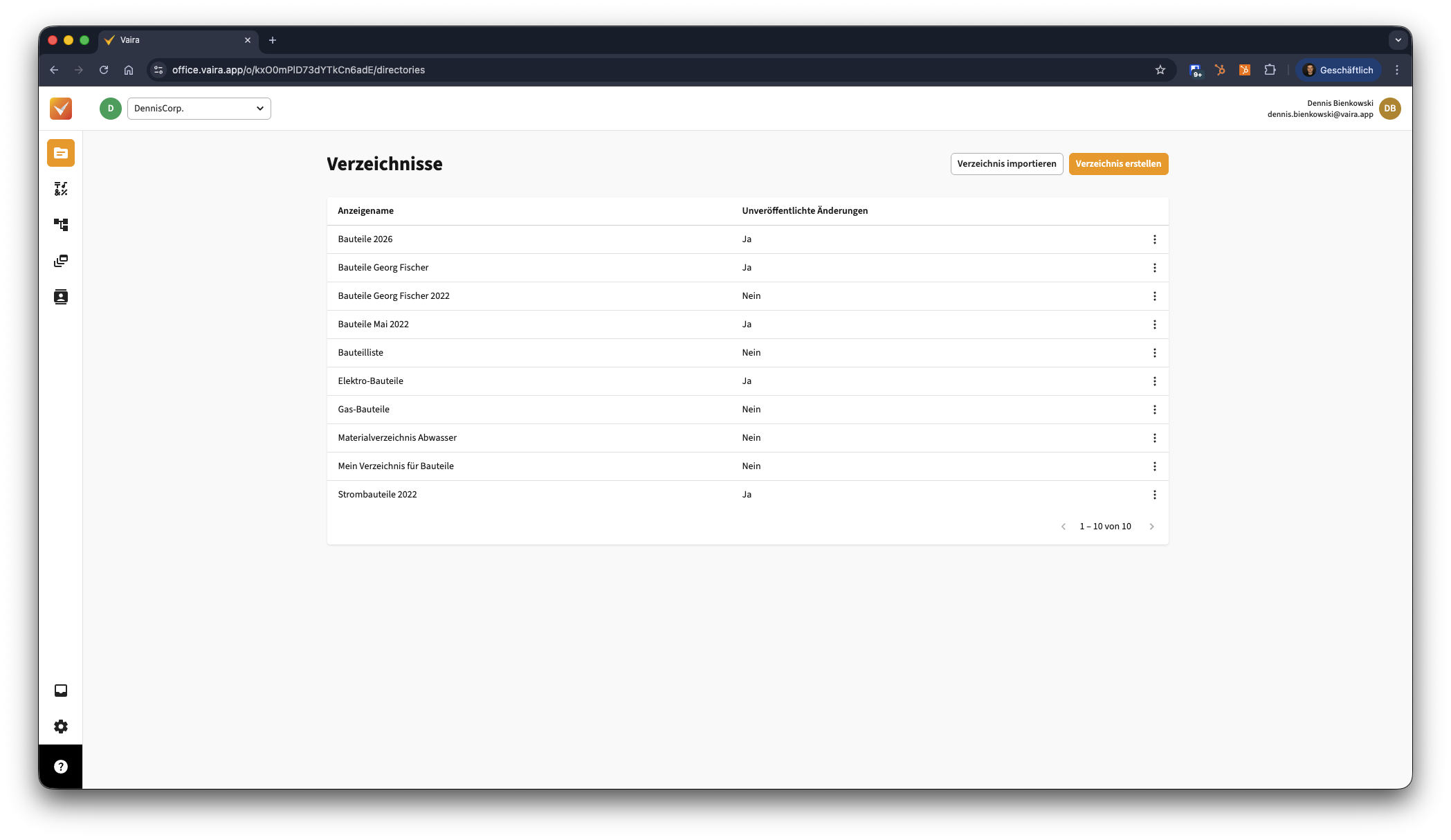
Task: Open the directories icon in sidebar
Action: (61, 153)
